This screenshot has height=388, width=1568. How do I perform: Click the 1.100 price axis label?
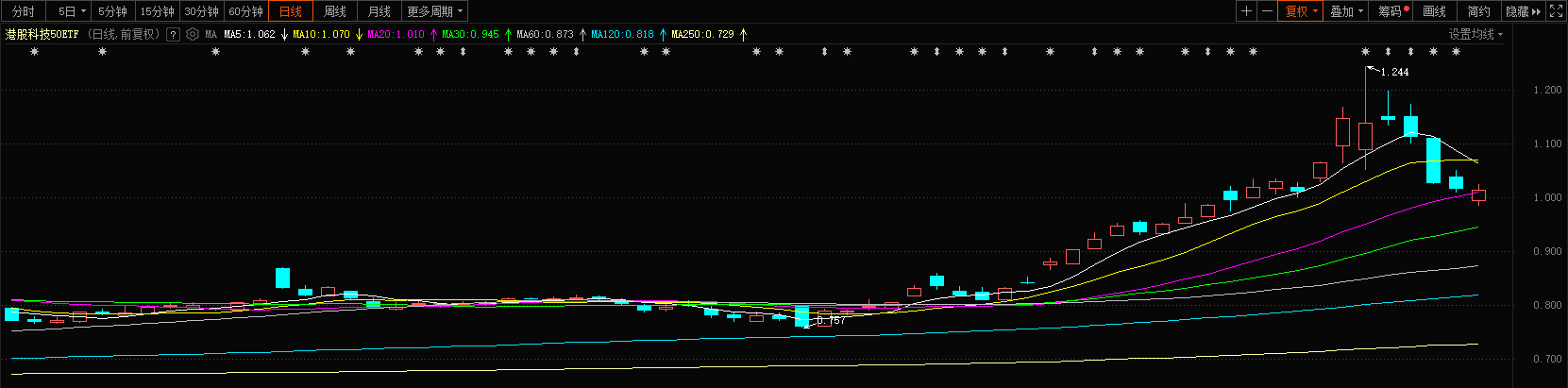pos(1547,144)
